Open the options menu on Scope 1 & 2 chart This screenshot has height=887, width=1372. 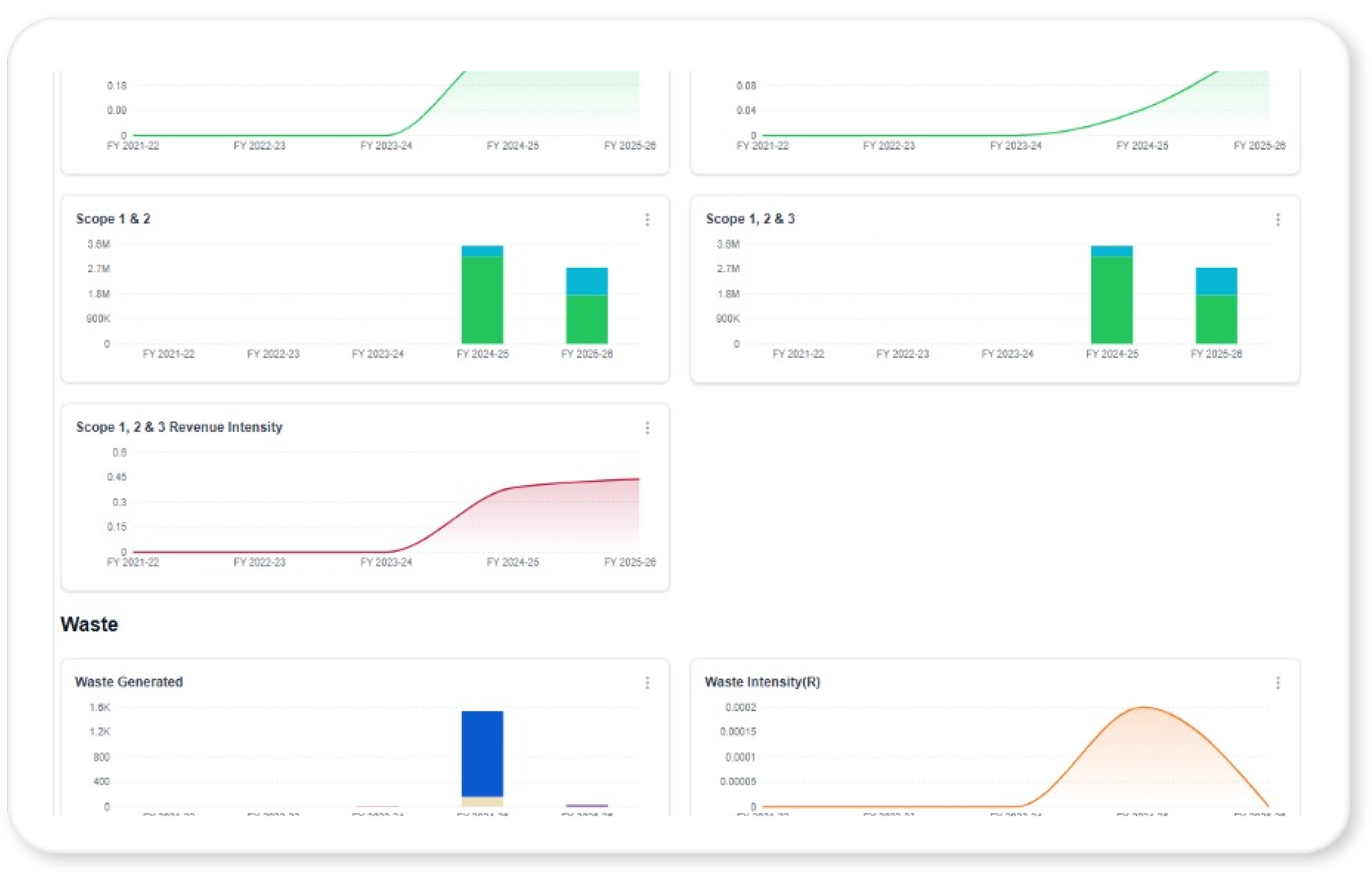coord(648,219)
